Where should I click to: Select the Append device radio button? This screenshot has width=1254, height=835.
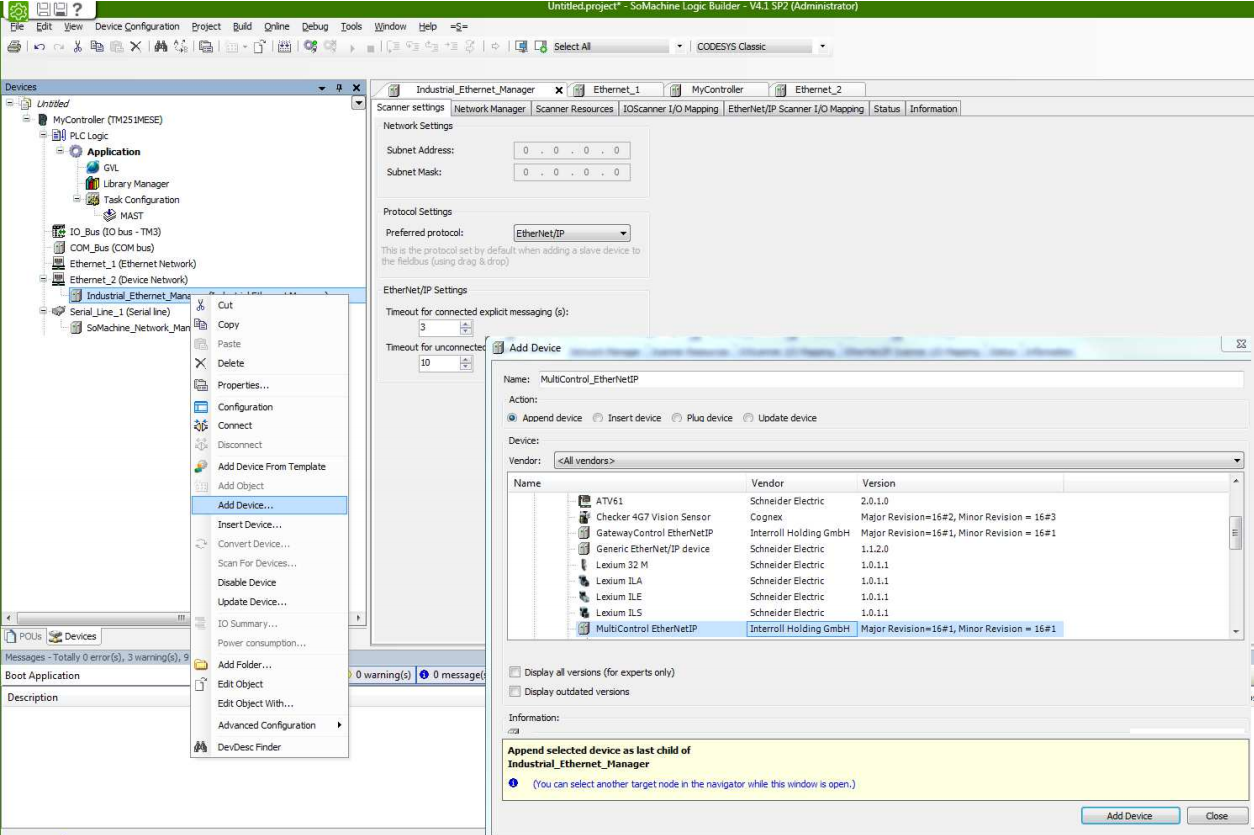513,418
